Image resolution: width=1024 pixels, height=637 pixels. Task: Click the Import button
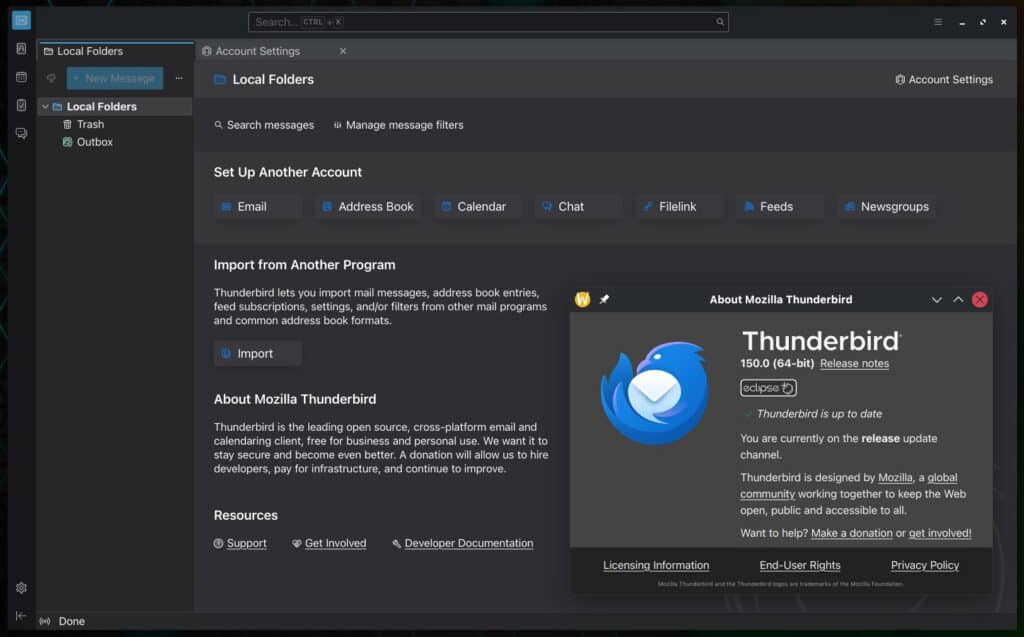[256, 353]
